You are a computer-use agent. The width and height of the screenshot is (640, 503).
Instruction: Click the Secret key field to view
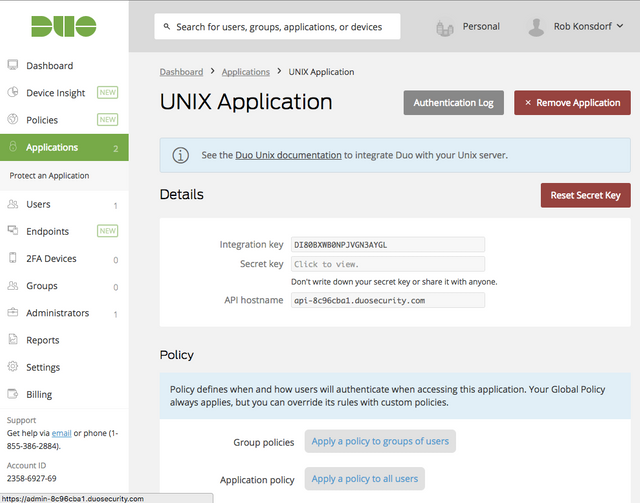click(388, 264)
